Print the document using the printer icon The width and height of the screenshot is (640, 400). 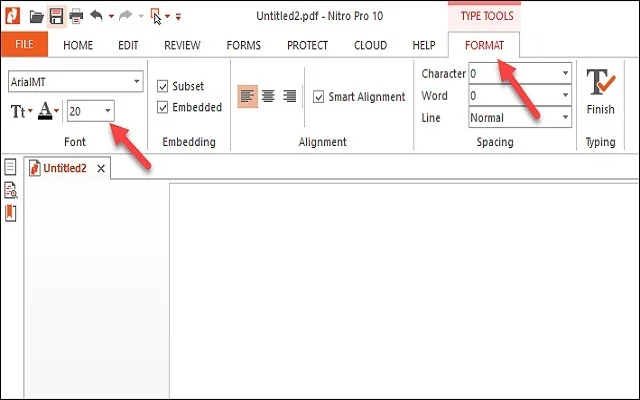(76, 16)
